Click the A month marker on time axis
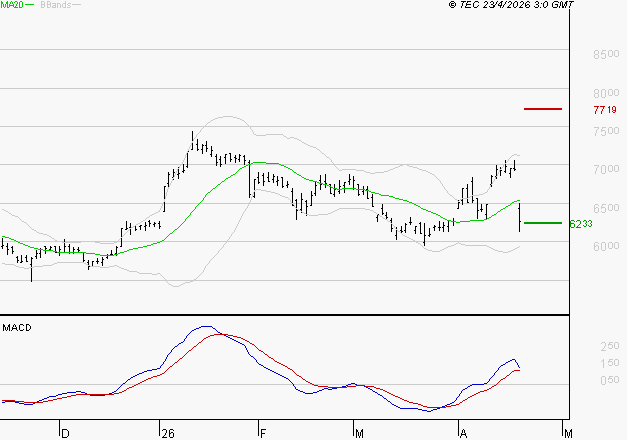This screenshot has height=440, width=627. point(463,434)
